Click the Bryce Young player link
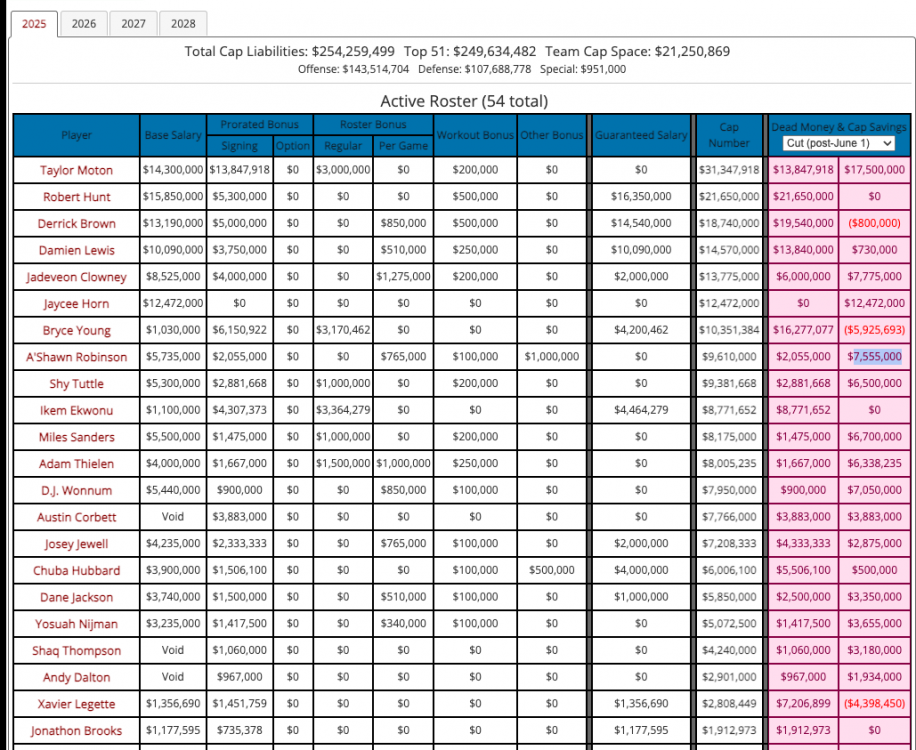 [x=76, y=330]
